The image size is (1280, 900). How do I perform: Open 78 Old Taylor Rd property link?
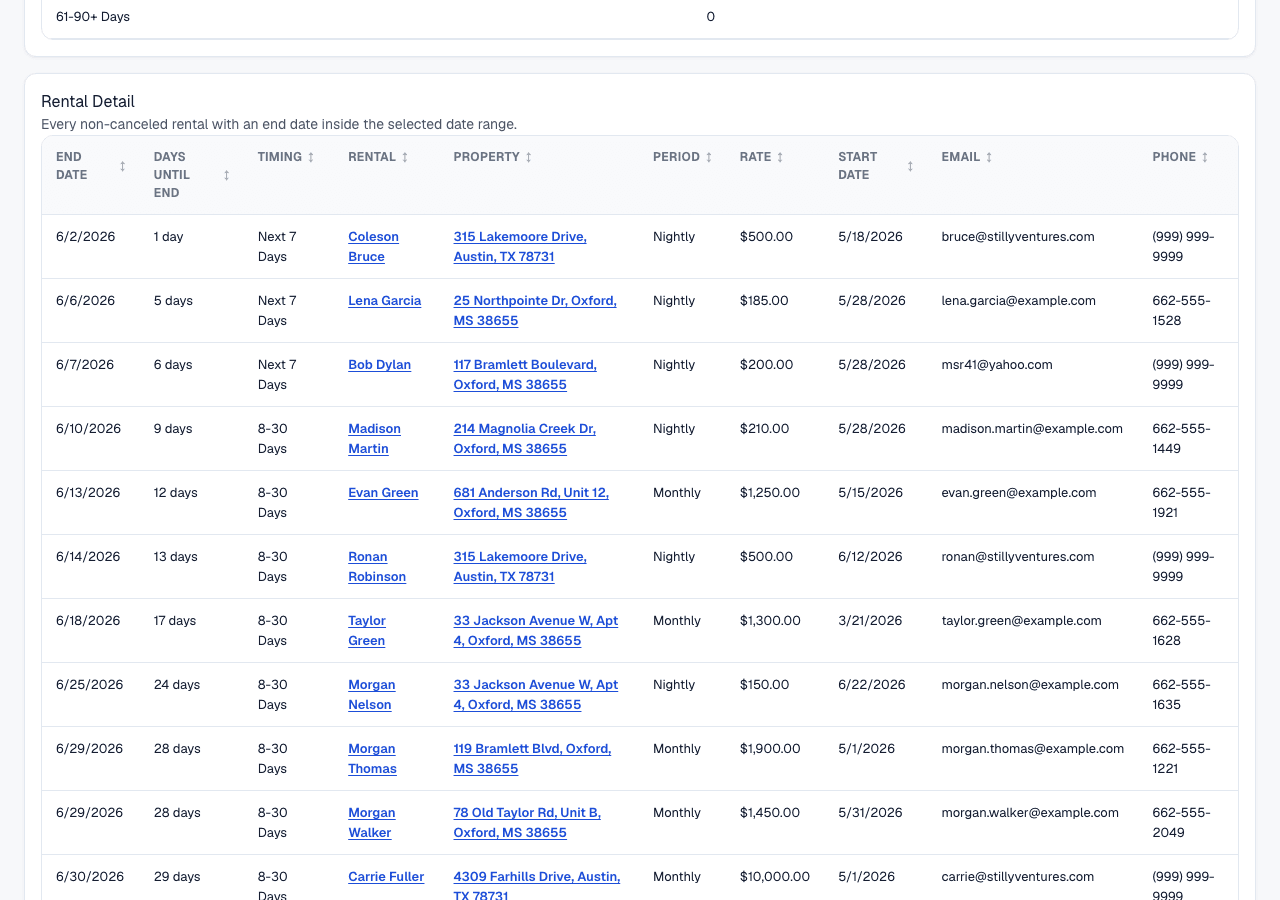[x=527, y=823]
